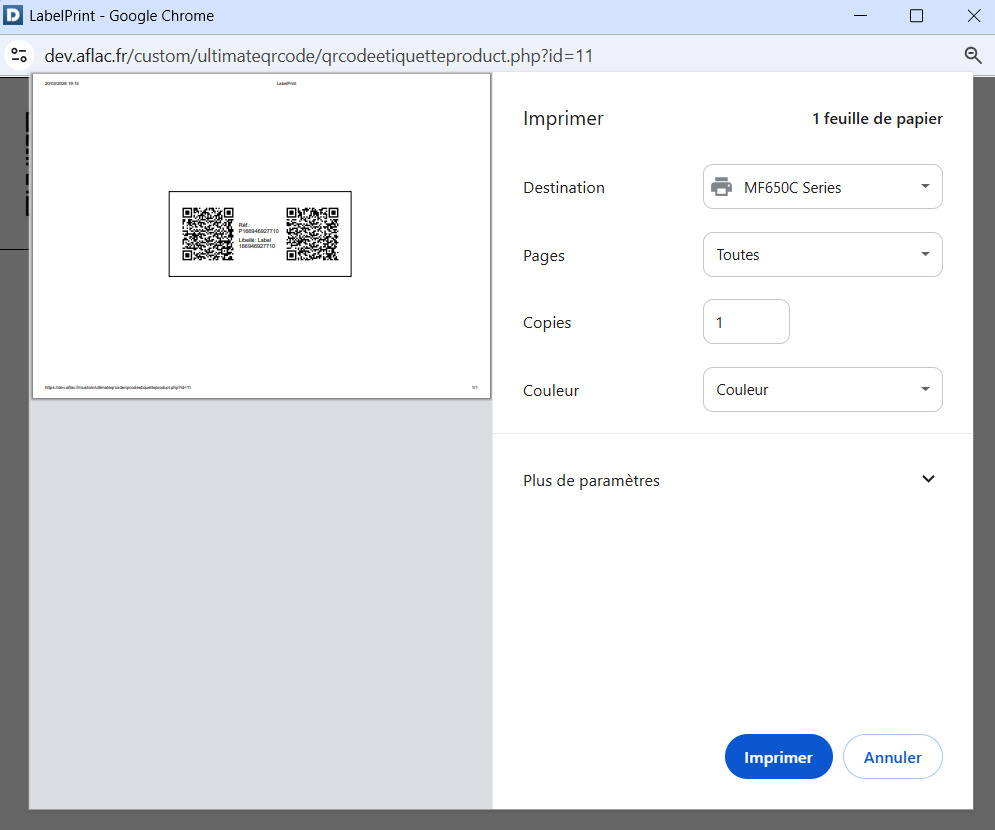This screenshot has height=830, width=995.
Task: Click into the Copies number field
Action: 746,323
